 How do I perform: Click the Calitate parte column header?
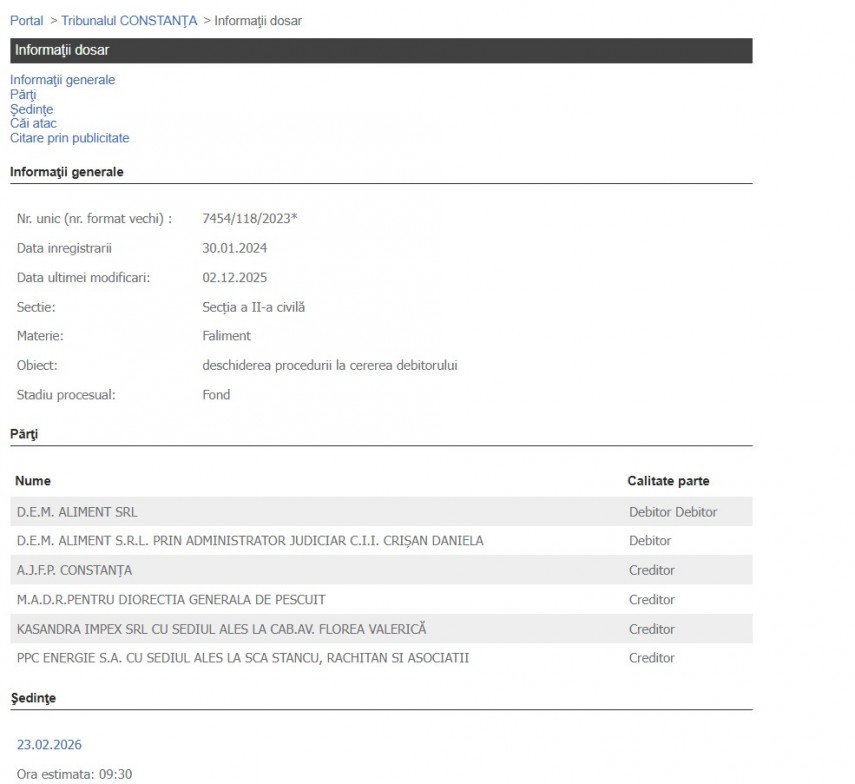pos(668,481)
